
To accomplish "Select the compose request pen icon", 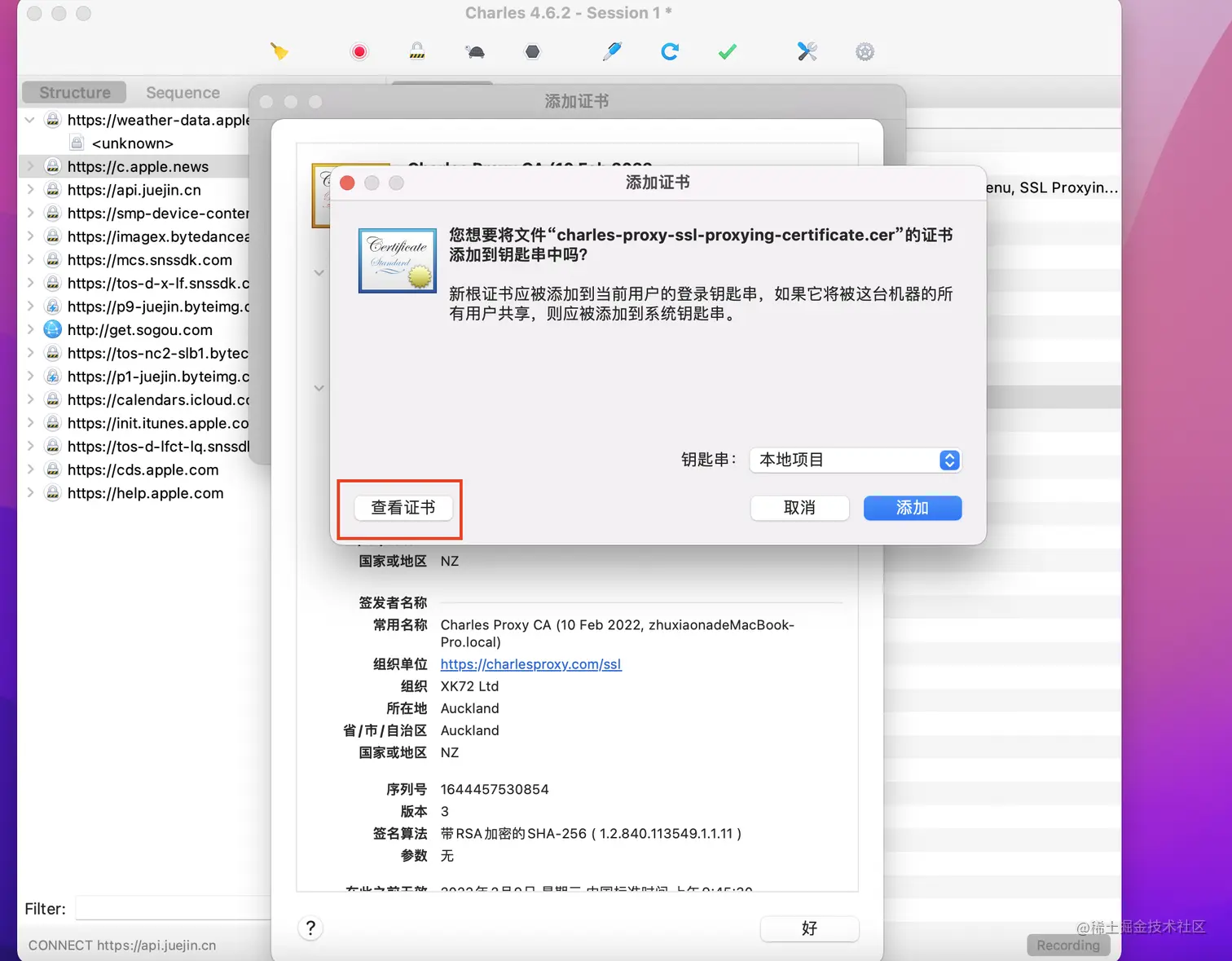I will click(x=613, y=51).
